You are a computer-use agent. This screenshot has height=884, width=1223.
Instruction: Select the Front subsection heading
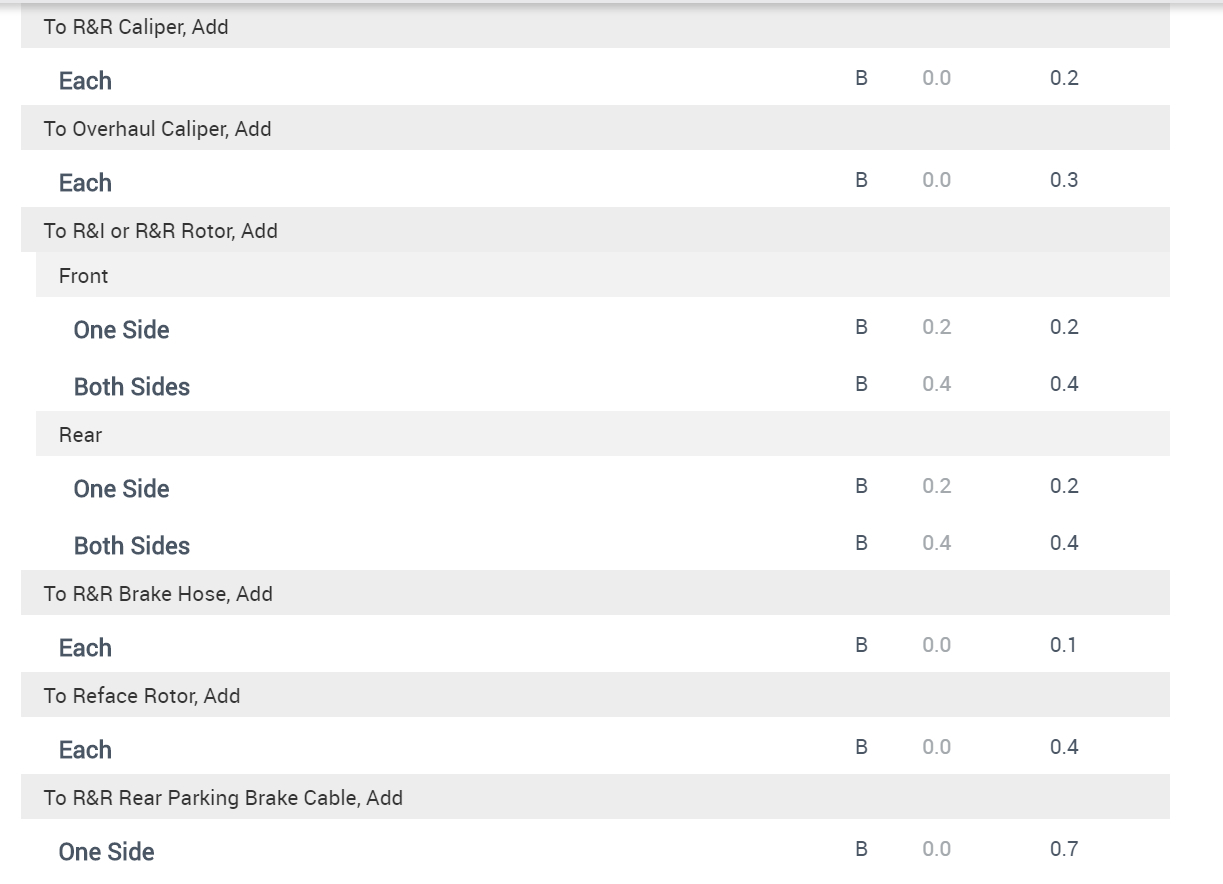pyautogui.click(x=83, y=276)
